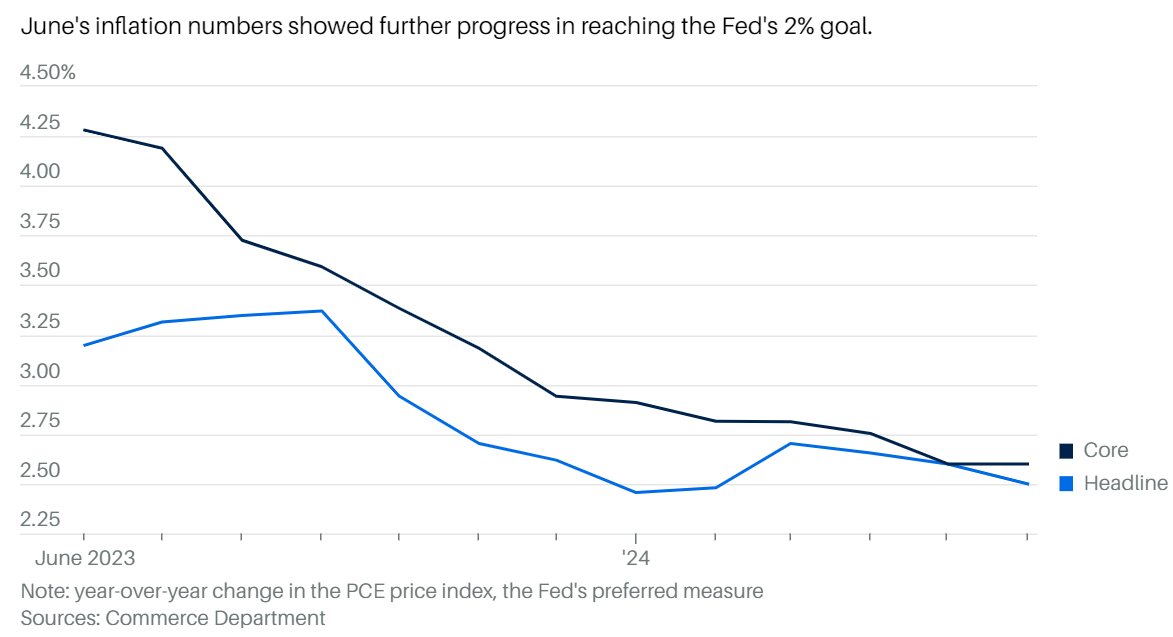Screen dimensions: 1173x637
Task: Click the Core legend color swatch
Action: pyautogui.click(x=1066, y=451)
